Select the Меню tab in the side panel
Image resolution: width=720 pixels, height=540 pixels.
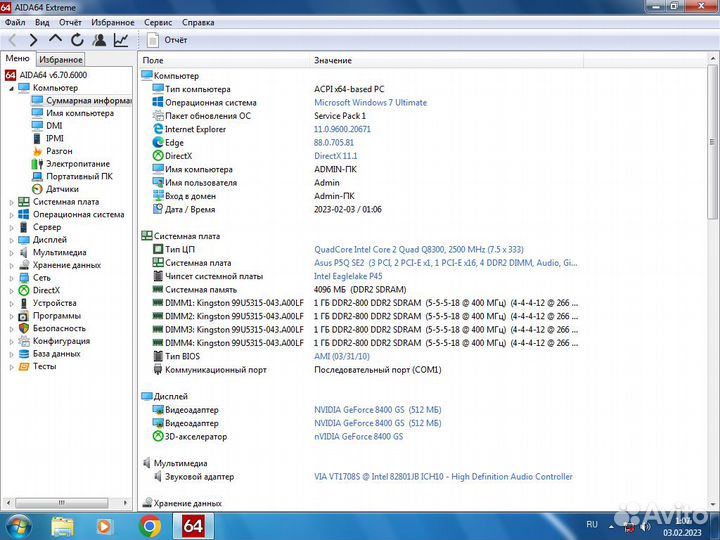pos(17,58)
